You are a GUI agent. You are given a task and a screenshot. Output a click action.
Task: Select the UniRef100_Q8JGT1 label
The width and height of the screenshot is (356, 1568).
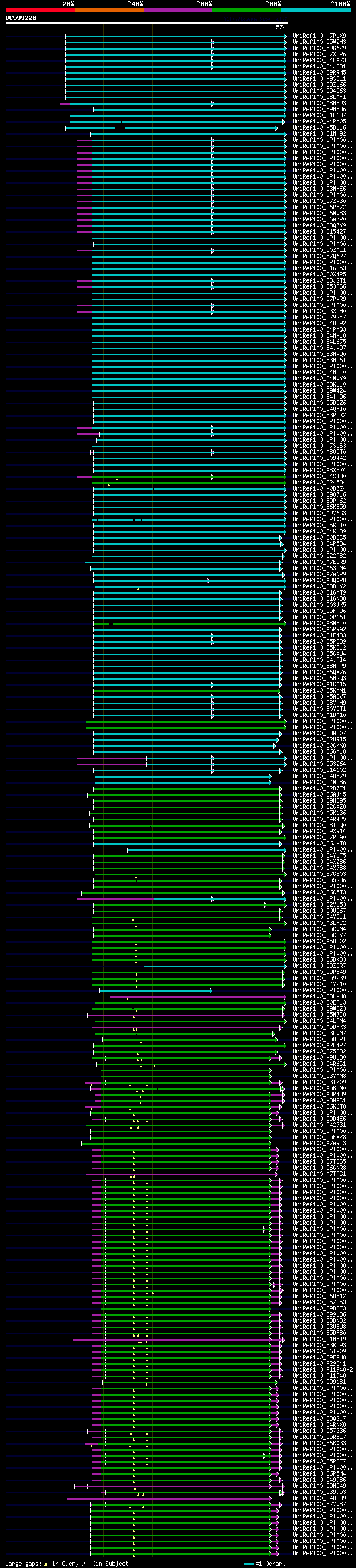[x=319, y=280]
